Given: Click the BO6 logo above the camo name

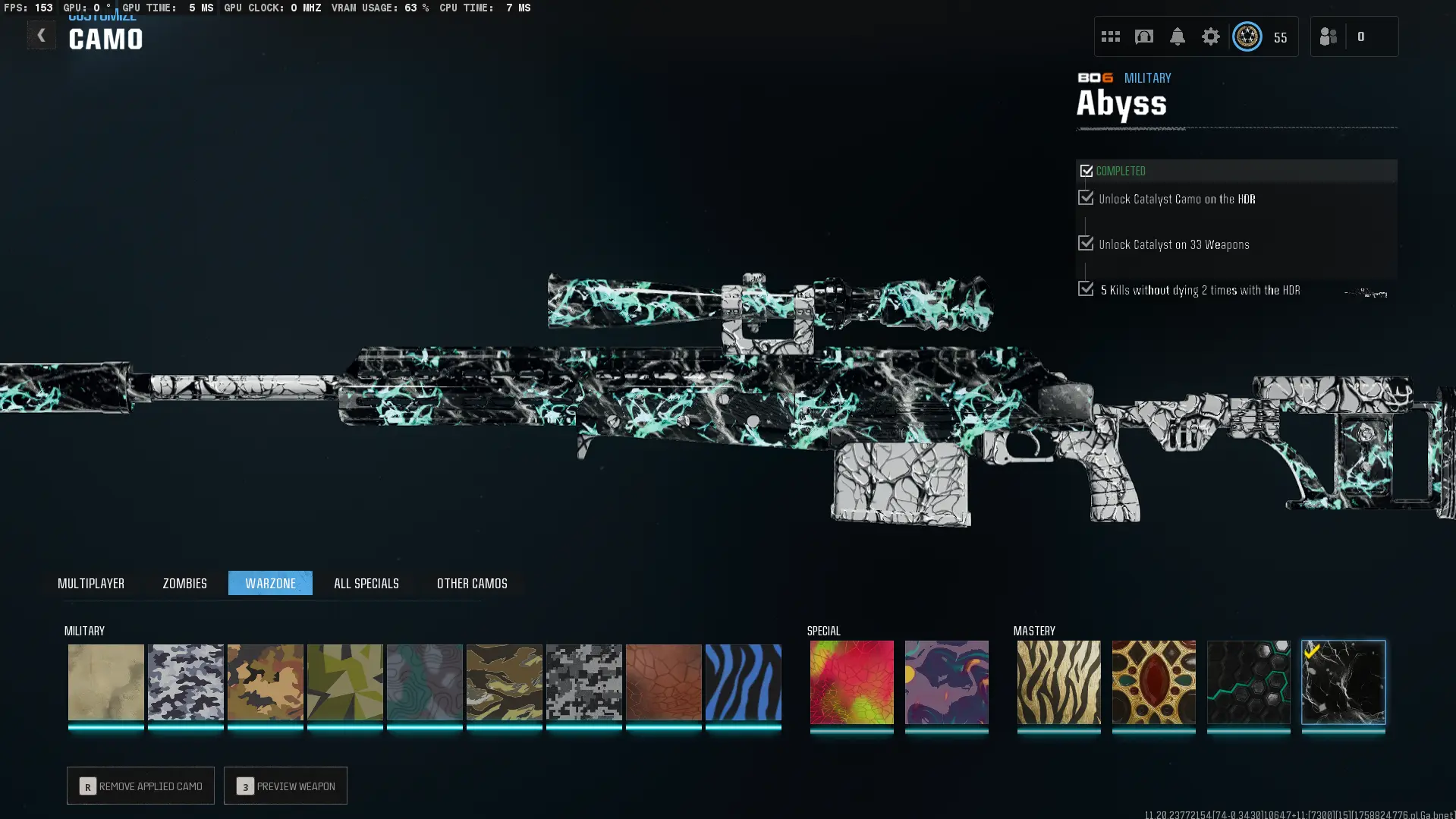Looking at the screenshot, I should [x=1096, y=77].
